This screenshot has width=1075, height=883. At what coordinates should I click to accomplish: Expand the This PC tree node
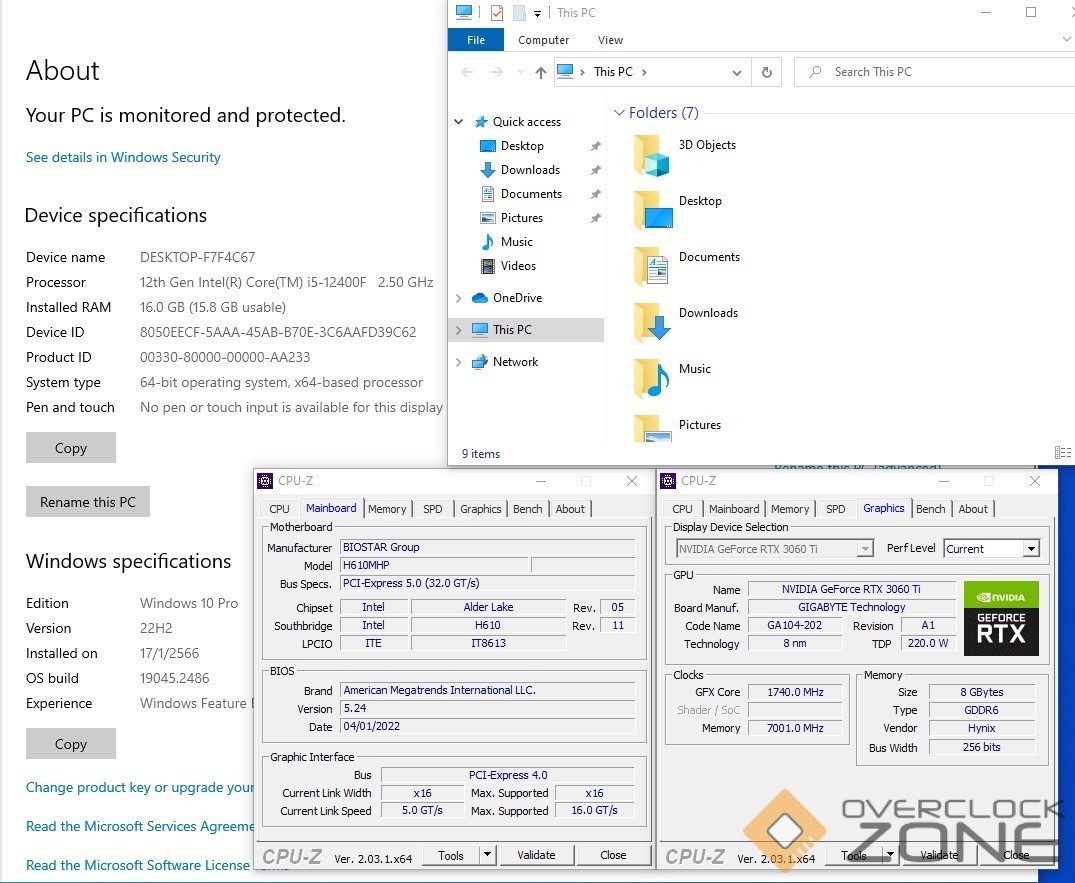coord(458,330)
